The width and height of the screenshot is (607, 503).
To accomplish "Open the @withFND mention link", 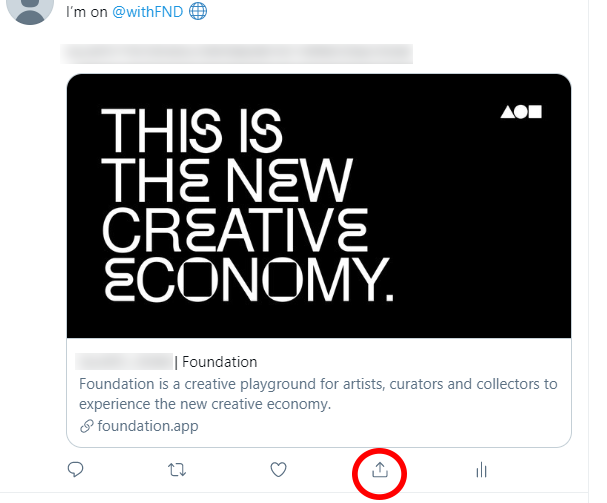I will pos(147,12).
